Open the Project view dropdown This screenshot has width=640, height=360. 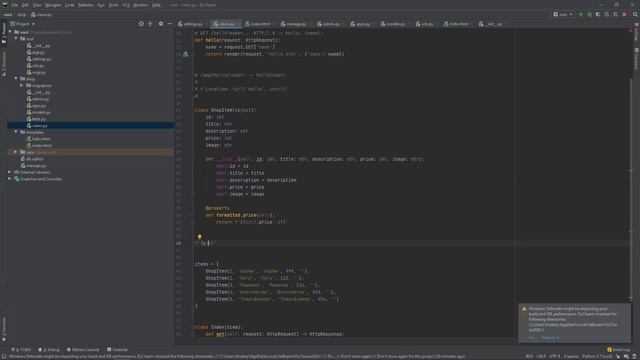tap(22, 24)
